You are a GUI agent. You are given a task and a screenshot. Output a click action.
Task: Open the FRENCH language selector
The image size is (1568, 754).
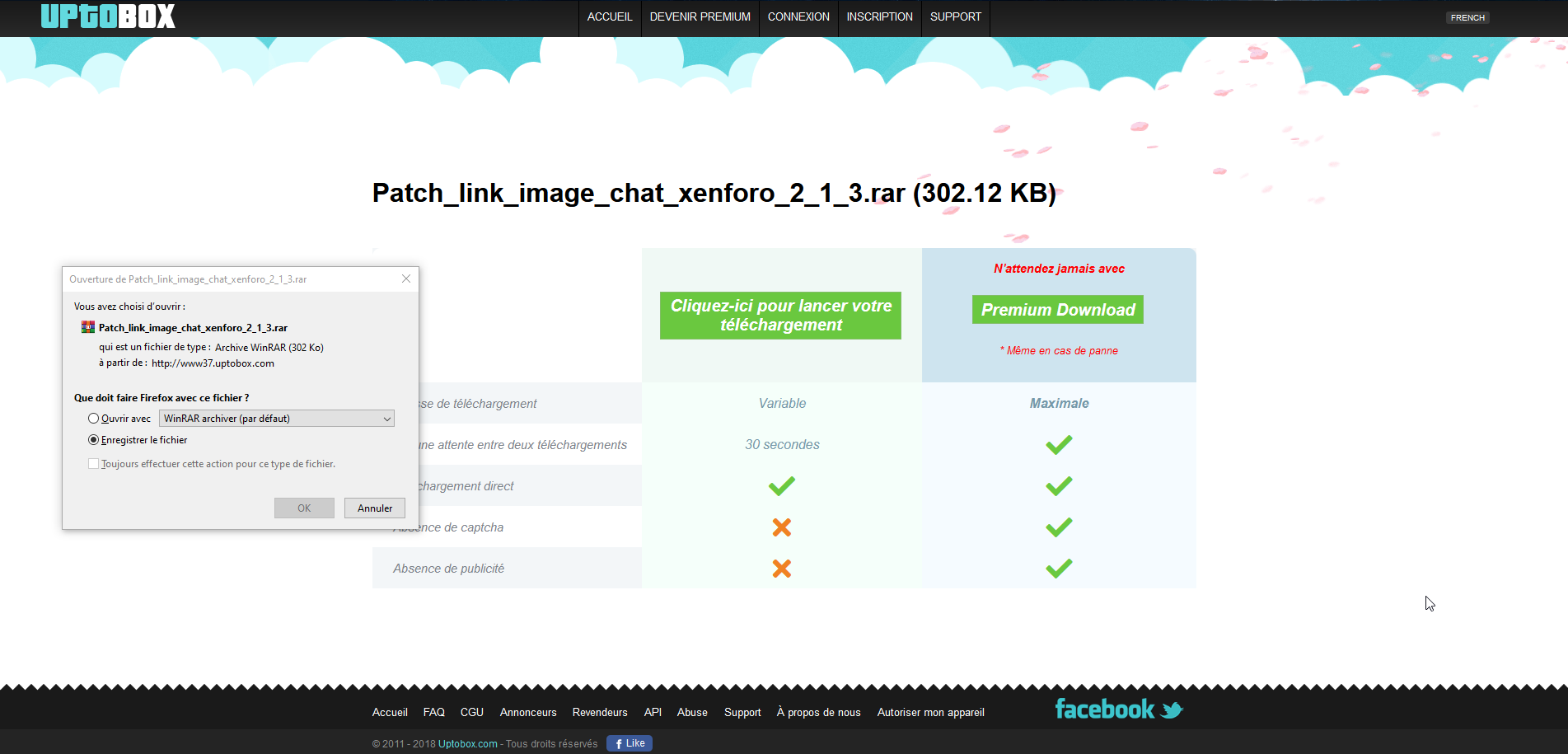coord(1467,17)
